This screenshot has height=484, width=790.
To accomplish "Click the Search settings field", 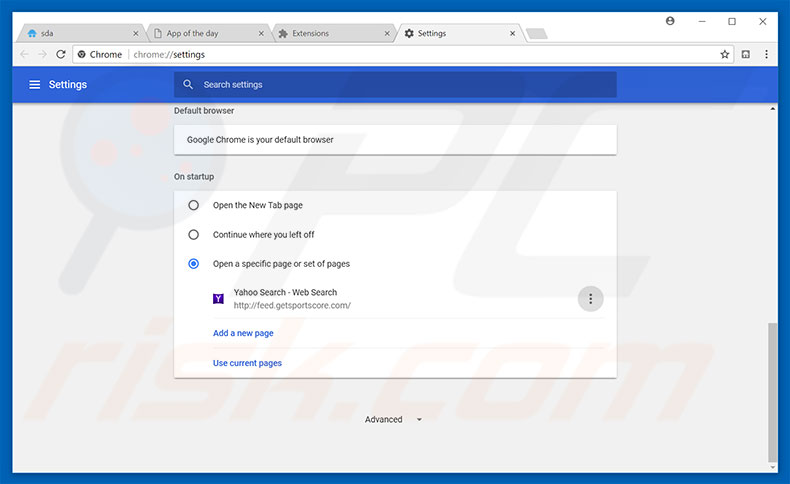I will pyautogui.click(x=395, y=85).
